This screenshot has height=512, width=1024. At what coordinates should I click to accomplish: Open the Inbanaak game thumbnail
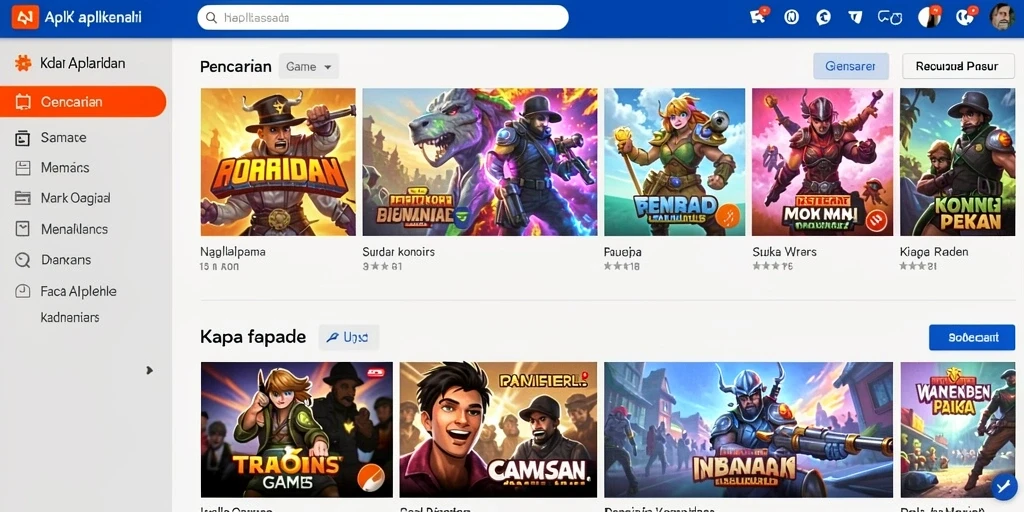click(748, 430)
